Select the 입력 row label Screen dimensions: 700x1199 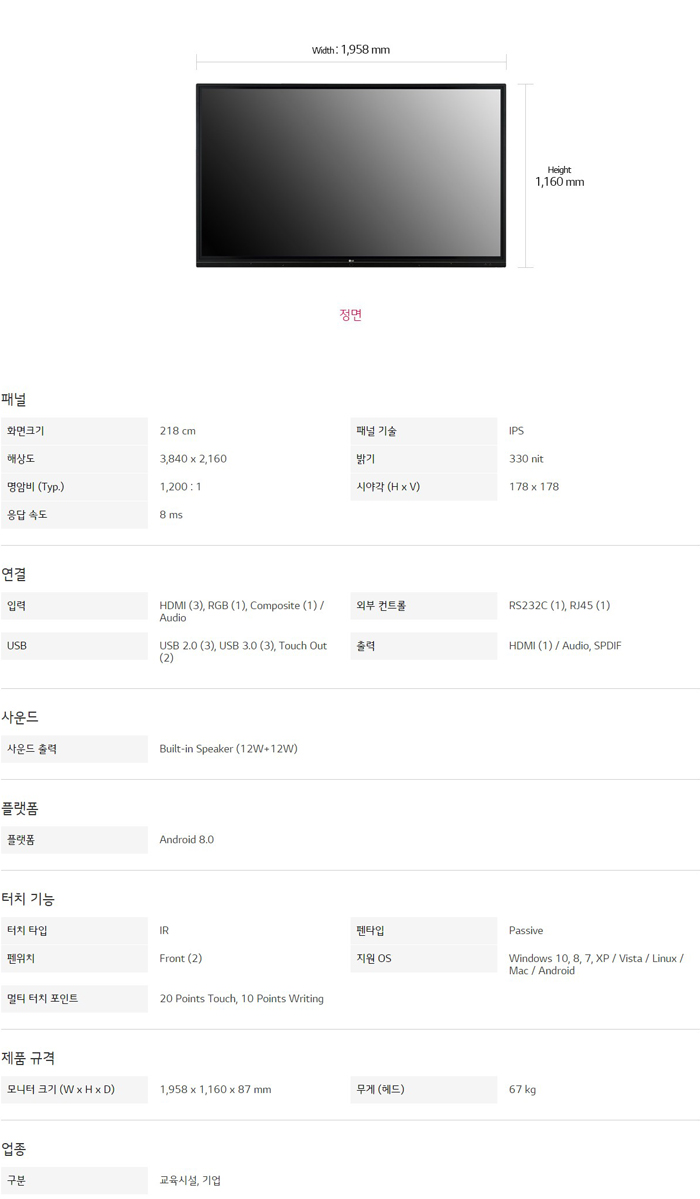pos(17,605)
